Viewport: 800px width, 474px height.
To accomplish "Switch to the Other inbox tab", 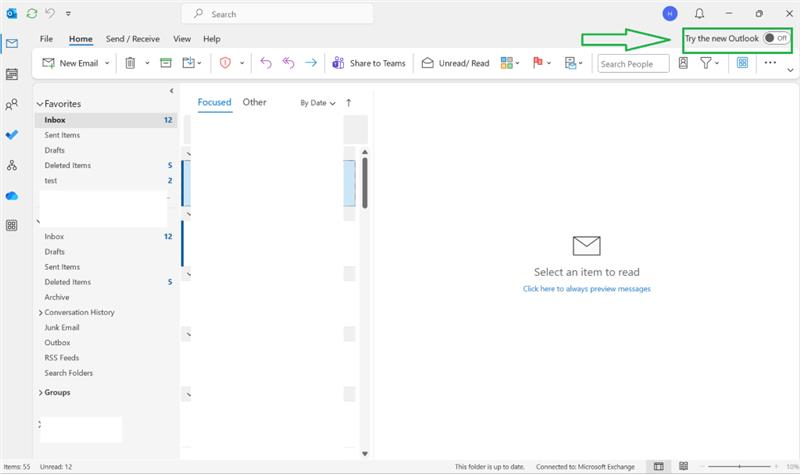I will pyautogui.click(x=254, y=102).
